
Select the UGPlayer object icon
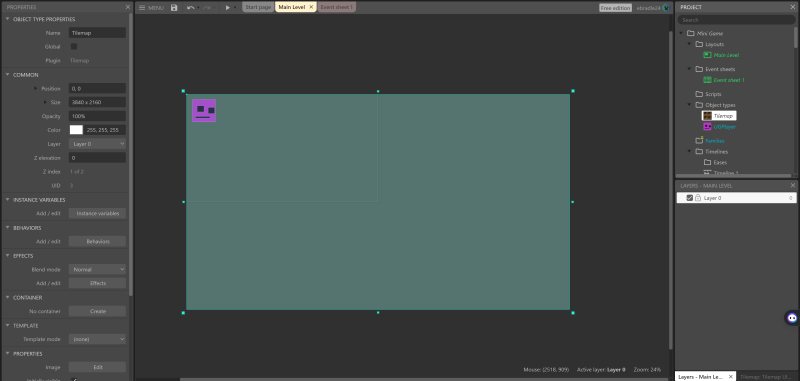(707, 126)
